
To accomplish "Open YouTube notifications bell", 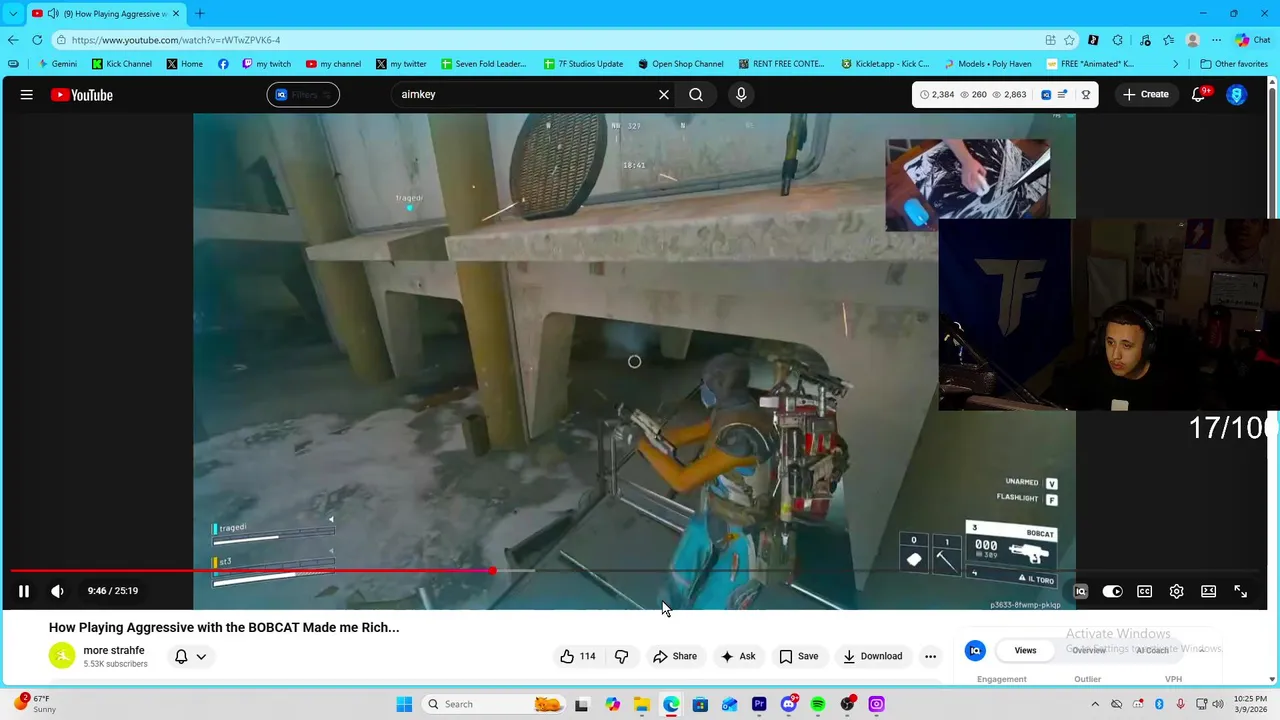I will pyautogui.click(x=1199, y=95).
